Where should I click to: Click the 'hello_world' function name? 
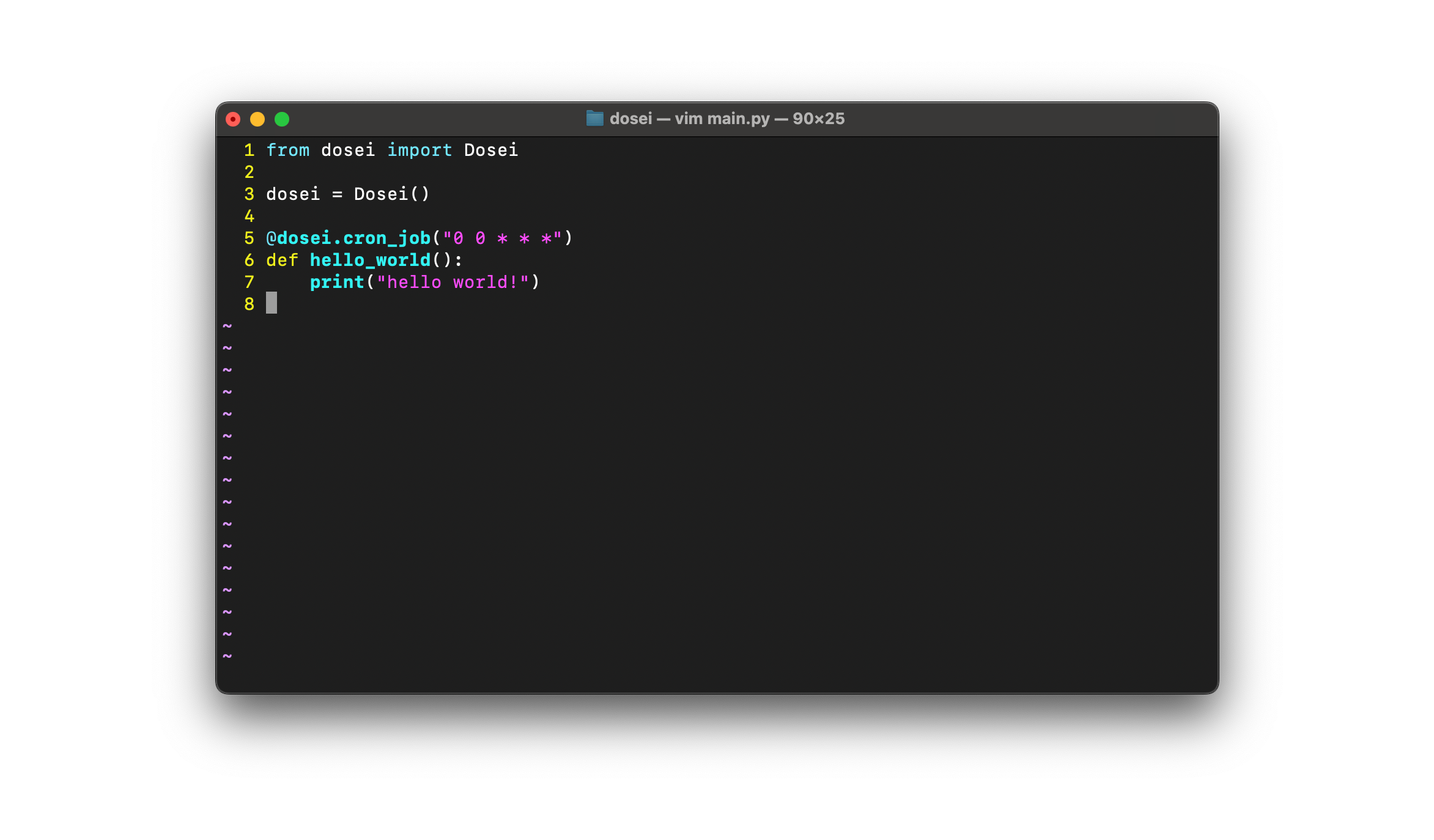(370, 260)
